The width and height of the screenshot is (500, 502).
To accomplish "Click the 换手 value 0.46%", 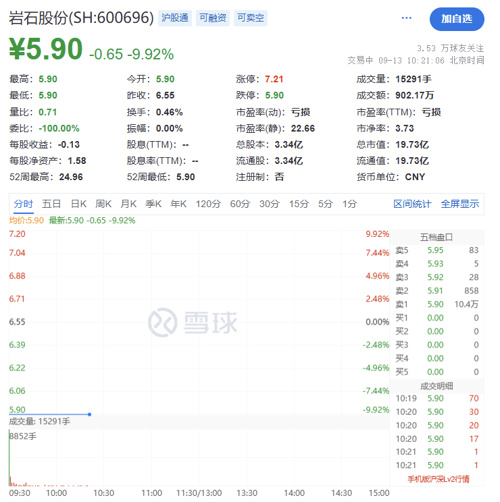I will tap(169, 112).
